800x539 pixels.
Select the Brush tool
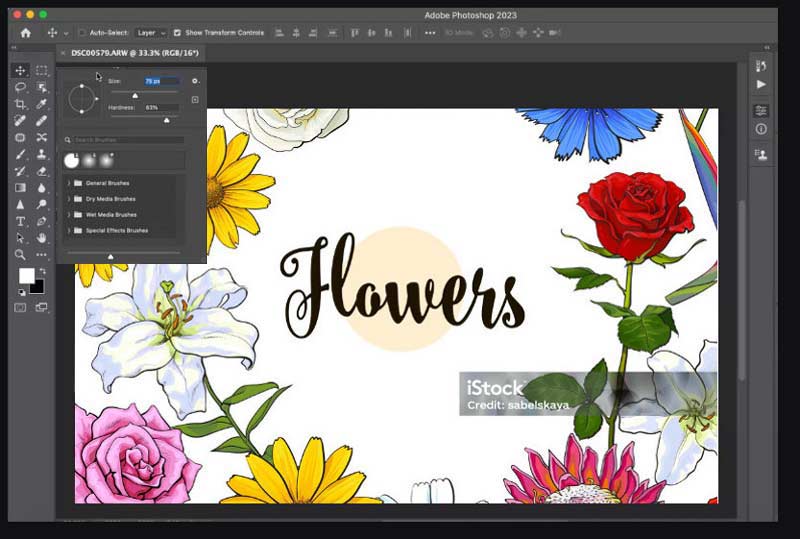coord(20,154)
